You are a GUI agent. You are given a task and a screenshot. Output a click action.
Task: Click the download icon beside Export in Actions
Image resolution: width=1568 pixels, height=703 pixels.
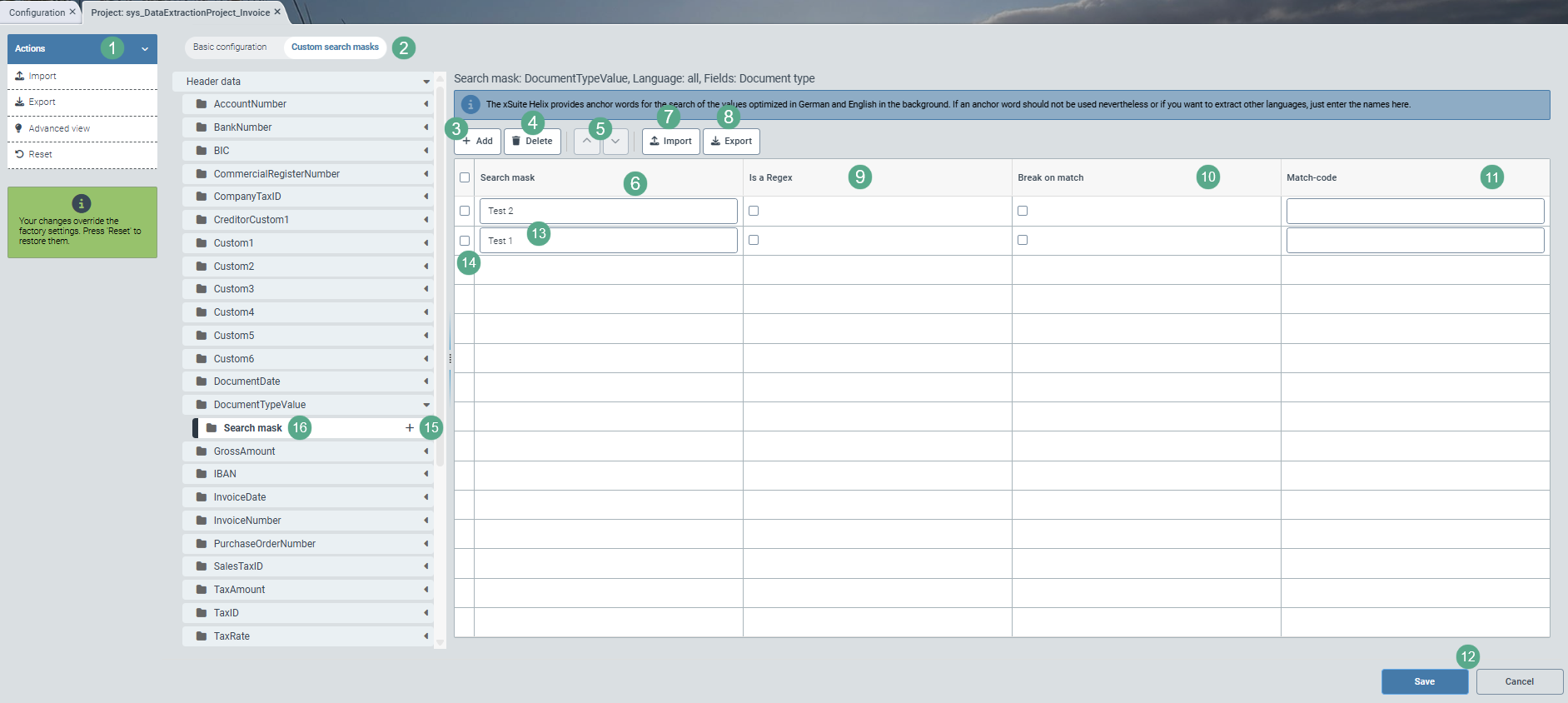click(x=20, y=102)
